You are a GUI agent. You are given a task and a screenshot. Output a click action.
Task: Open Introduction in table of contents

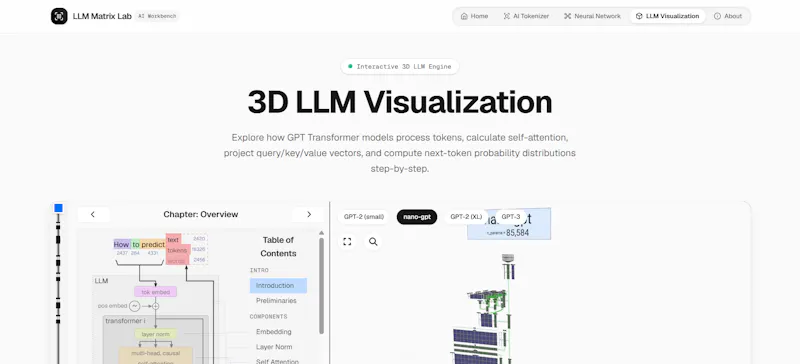(279, 285)
